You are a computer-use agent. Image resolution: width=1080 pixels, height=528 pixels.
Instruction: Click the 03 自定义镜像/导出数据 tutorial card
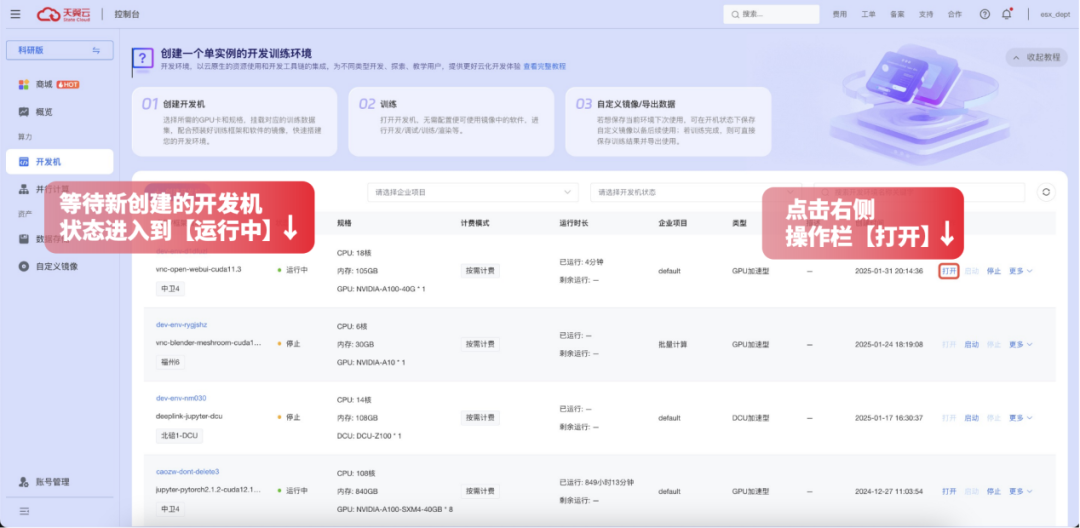coord(668,121)
